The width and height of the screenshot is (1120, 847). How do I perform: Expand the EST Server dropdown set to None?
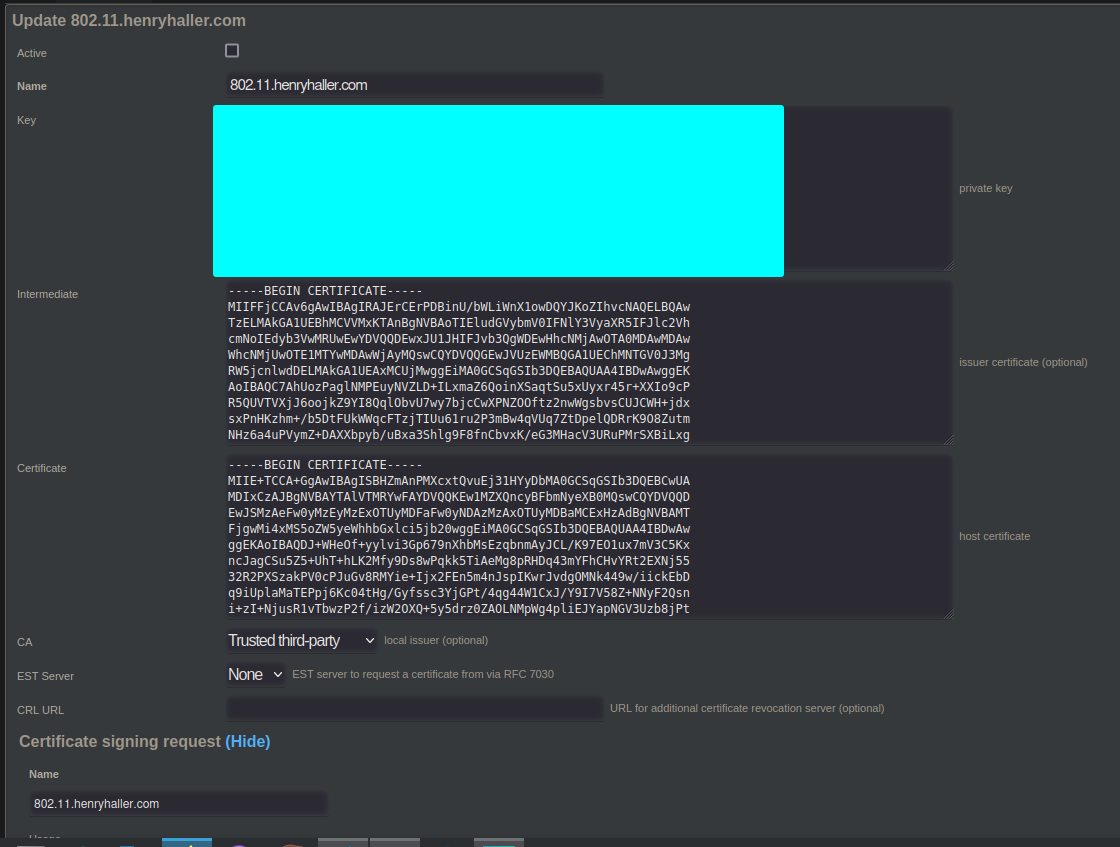[x=256, y=675]
